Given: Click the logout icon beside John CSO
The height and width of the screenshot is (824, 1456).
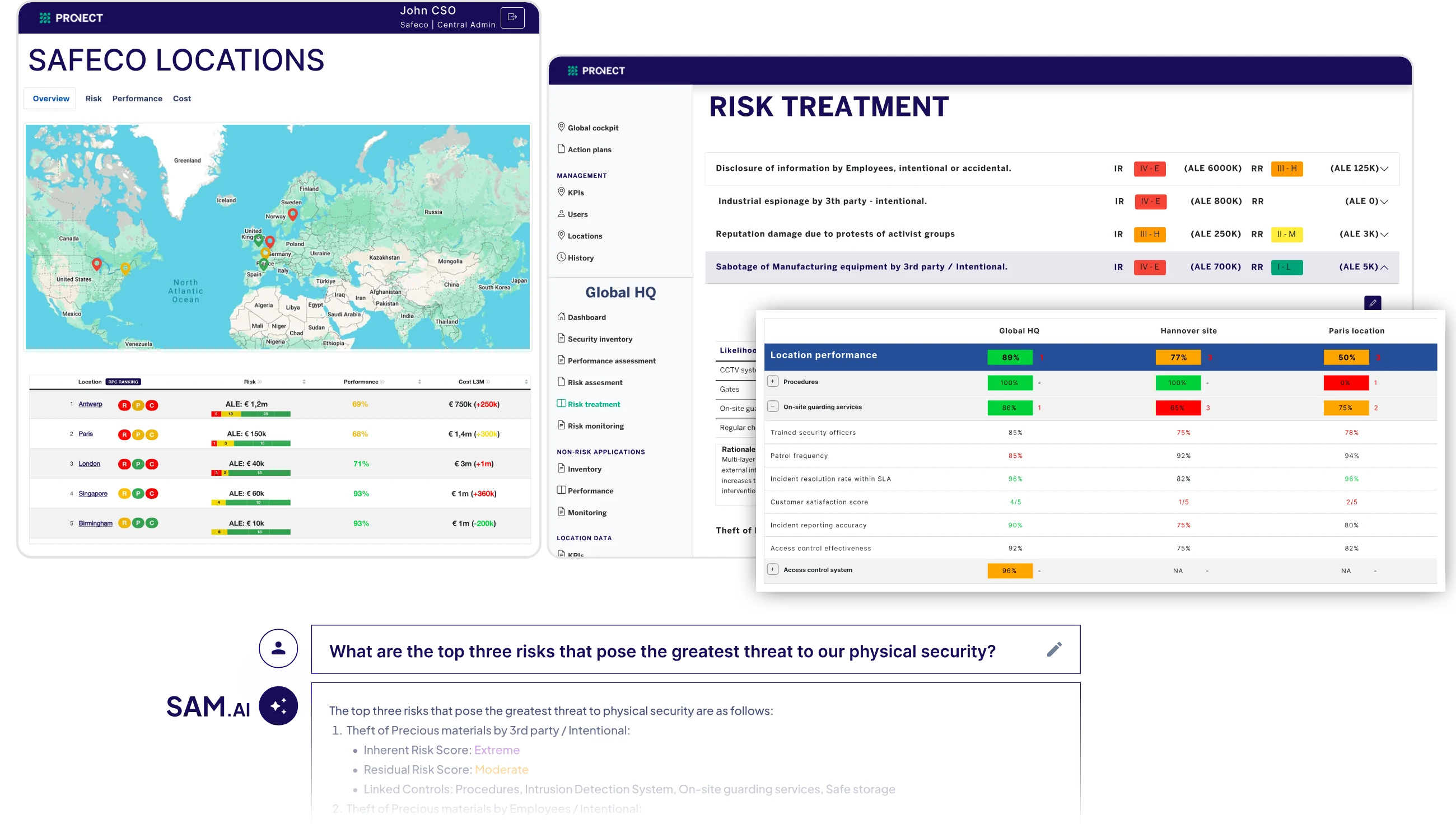Looking at the screenshot, I should tap(512, 17).
